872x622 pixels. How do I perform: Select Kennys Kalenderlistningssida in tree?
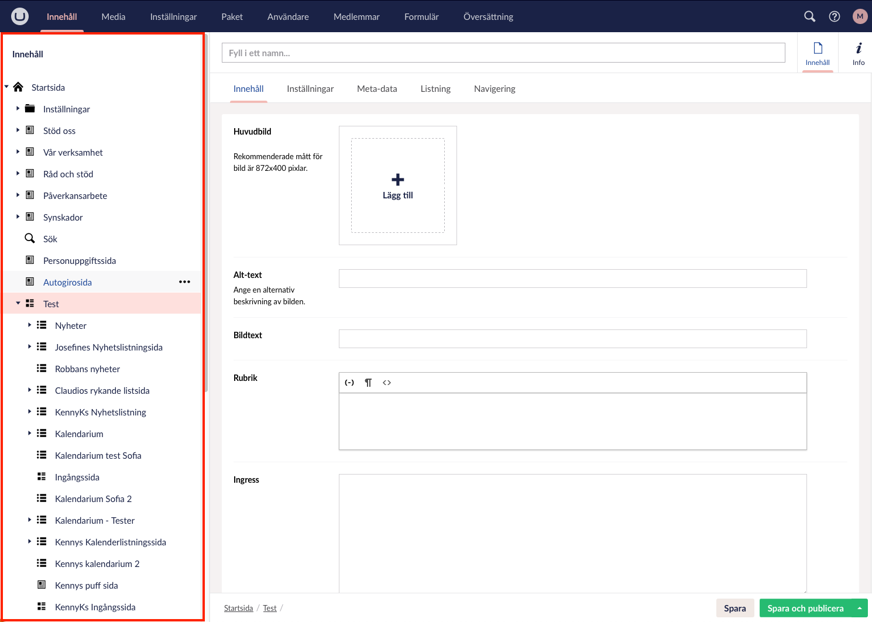111,542
